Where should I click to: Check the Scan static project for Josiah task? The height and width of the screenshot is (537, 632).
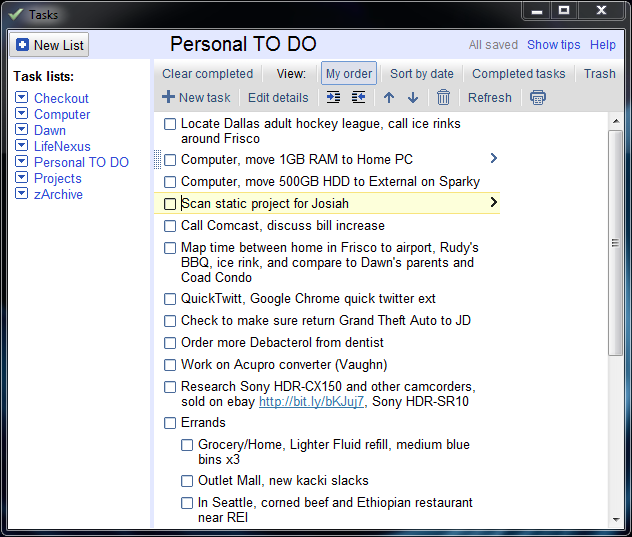[x=170, y=204]
